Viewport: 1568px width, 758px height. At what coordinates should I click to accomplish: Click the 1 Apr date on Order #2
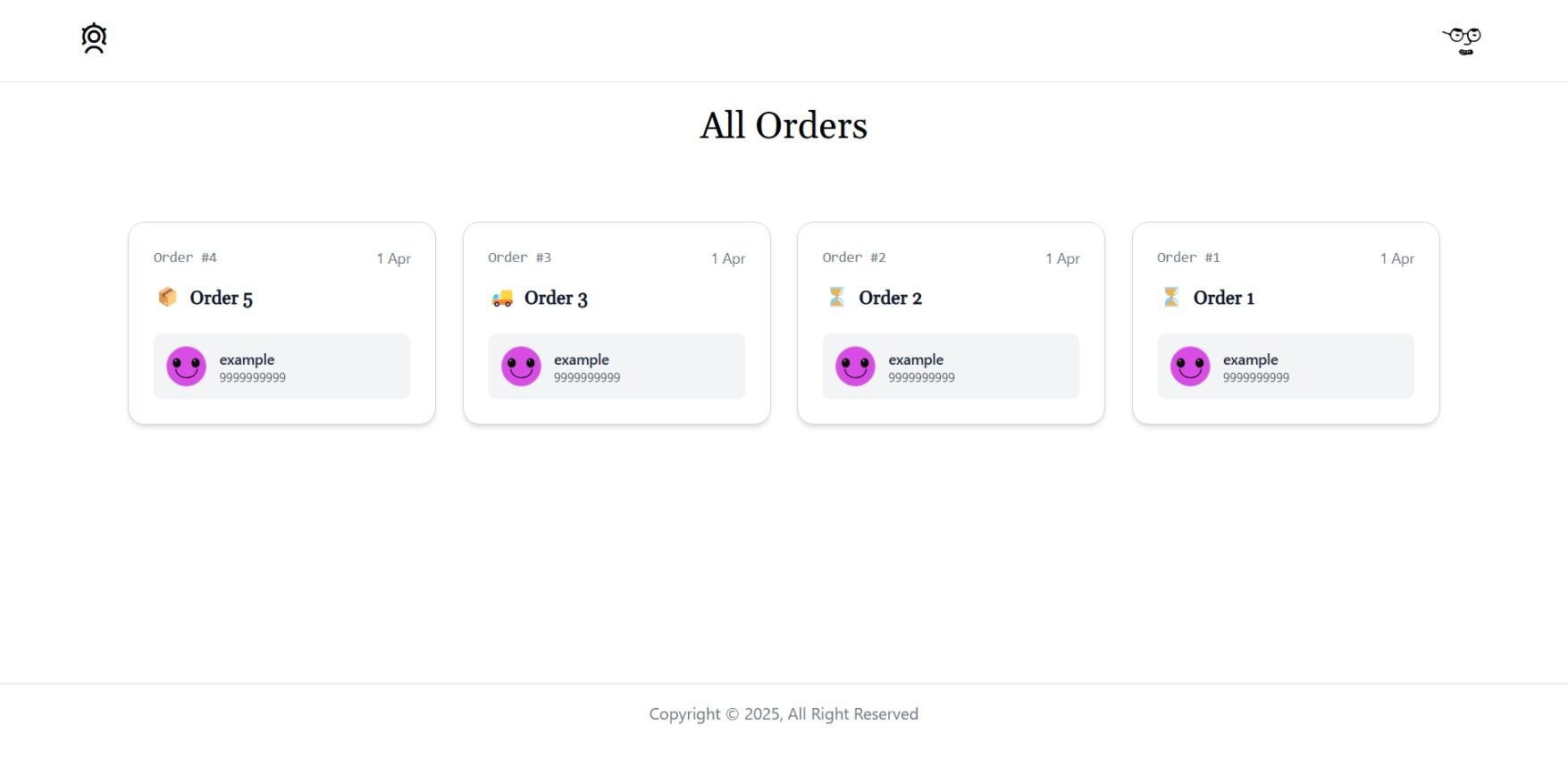(x=1062, y=258)
